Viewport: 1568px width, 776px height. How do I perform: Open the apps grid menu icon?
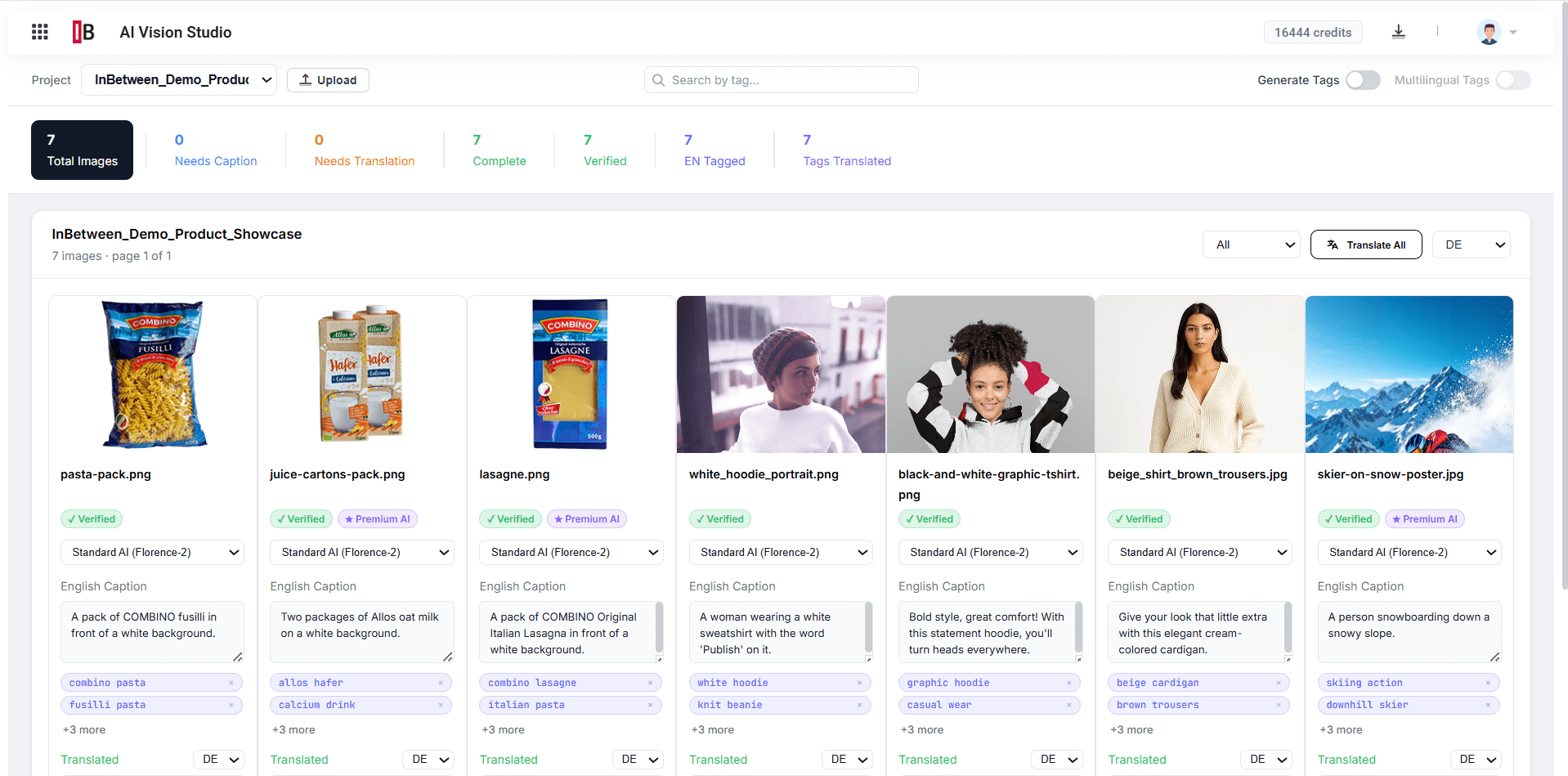[x=40, y=32]
